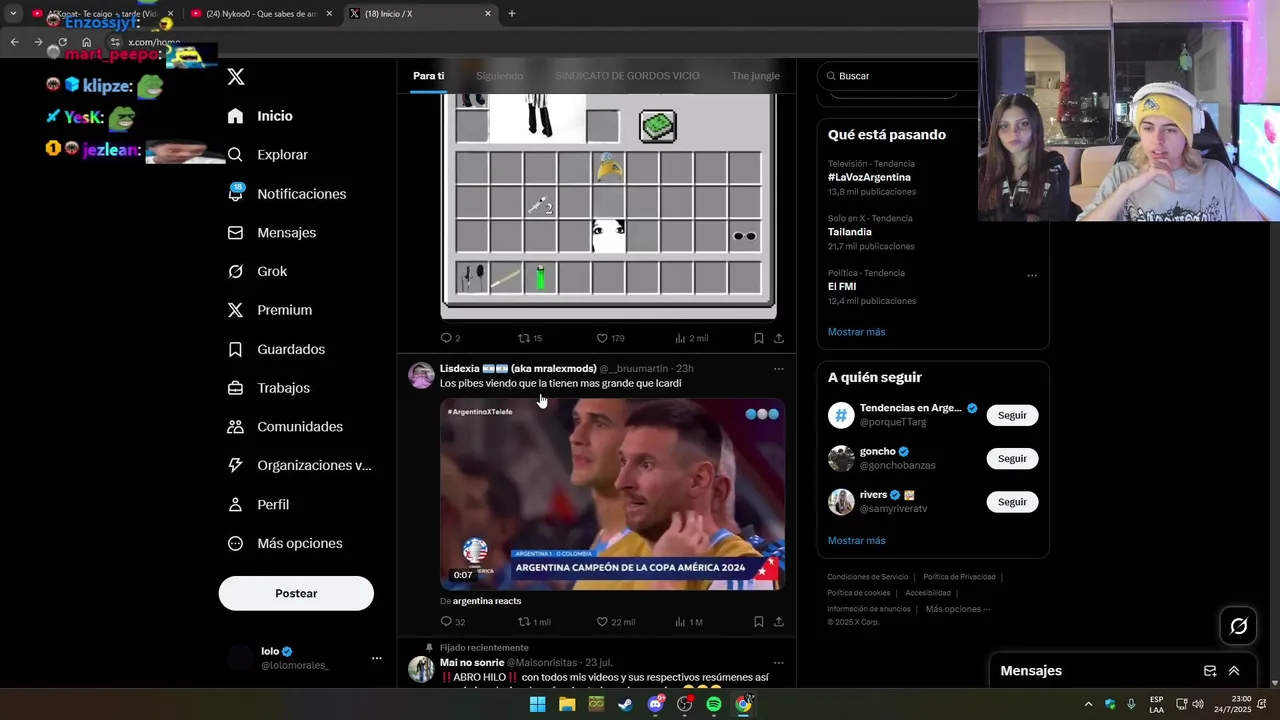View stats of post with 2 mil views
1280x720 pixels.
tap(691, 338)
